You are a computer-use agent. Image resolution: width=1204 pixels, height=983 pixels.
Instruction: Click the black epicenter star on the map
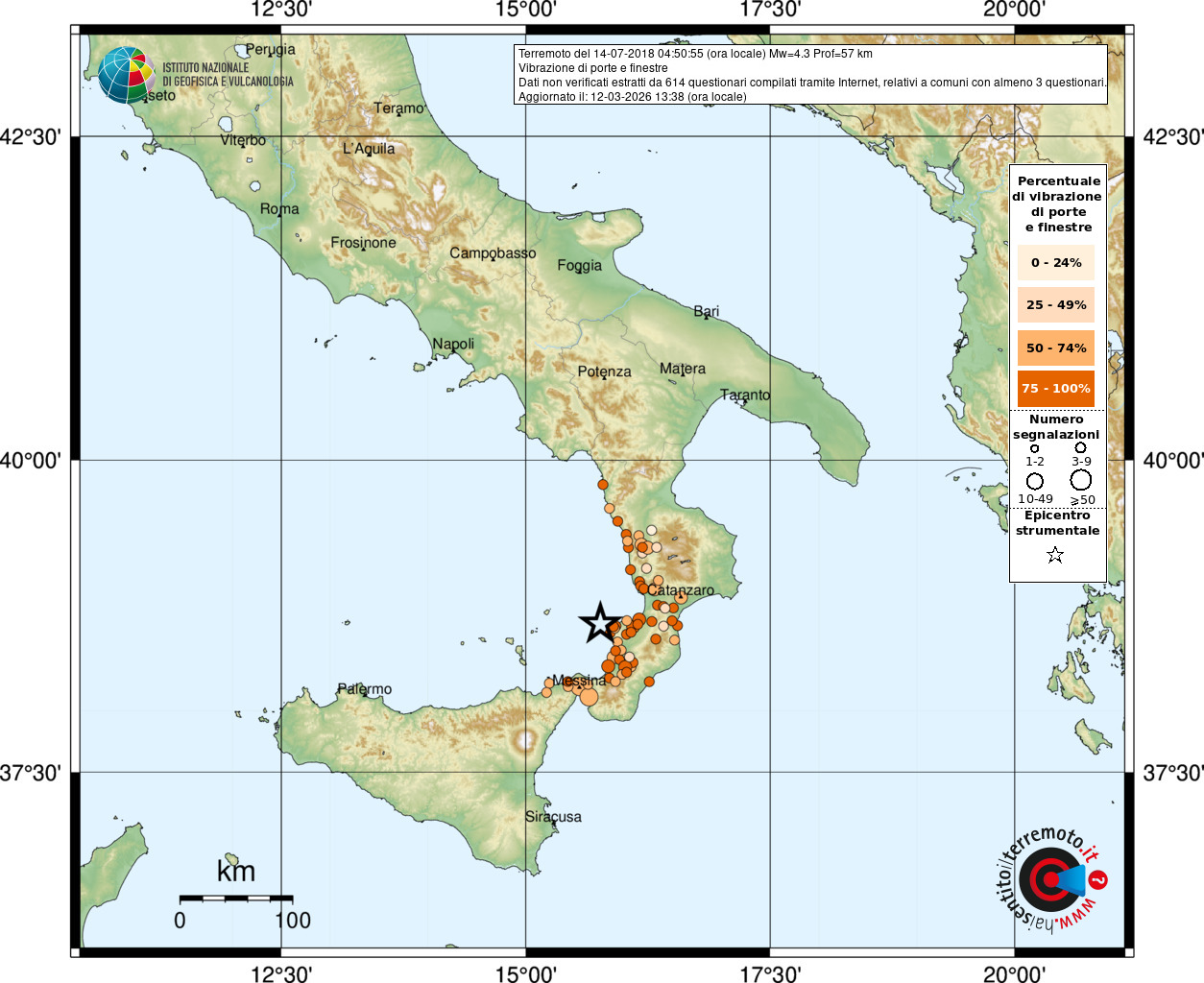600,623
